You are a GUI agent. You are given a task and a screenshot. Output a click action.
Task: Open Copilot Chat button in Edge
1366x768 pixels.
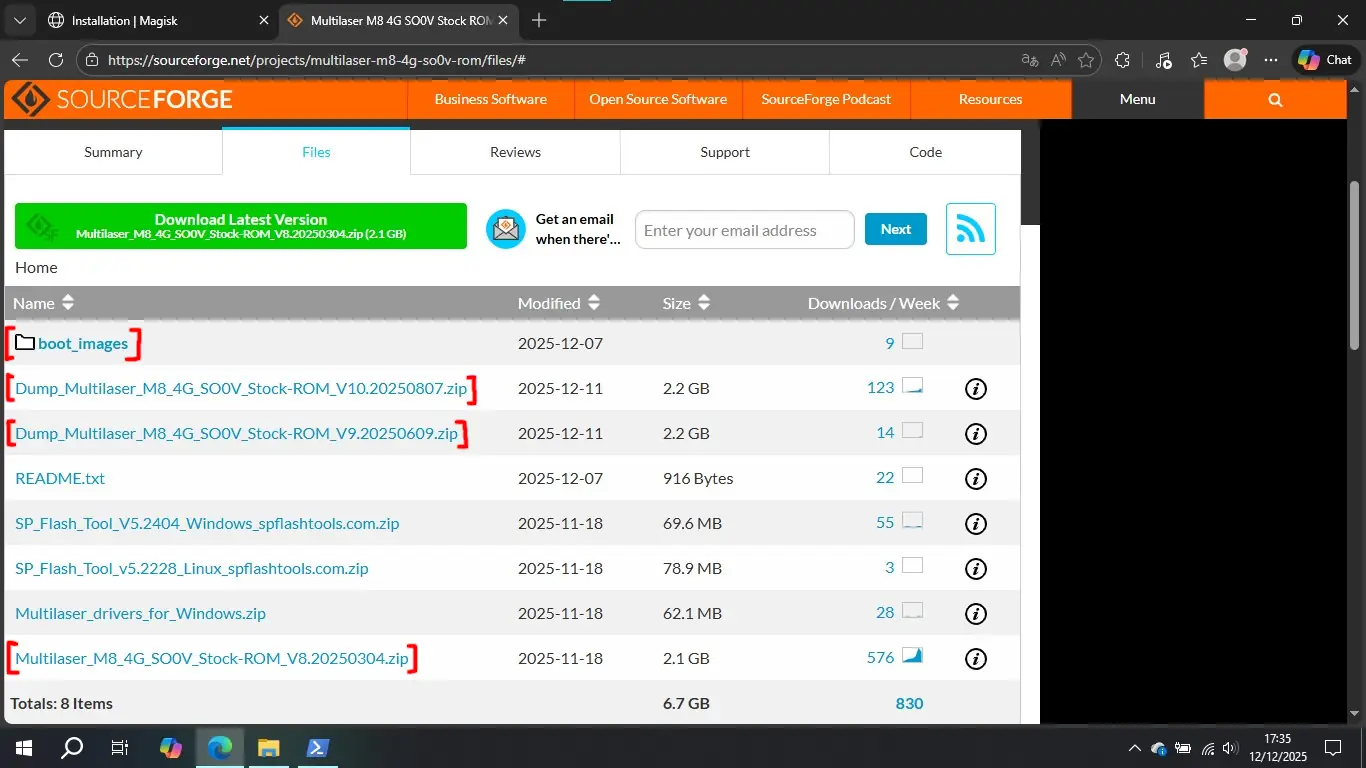[x=1325, y=60]
